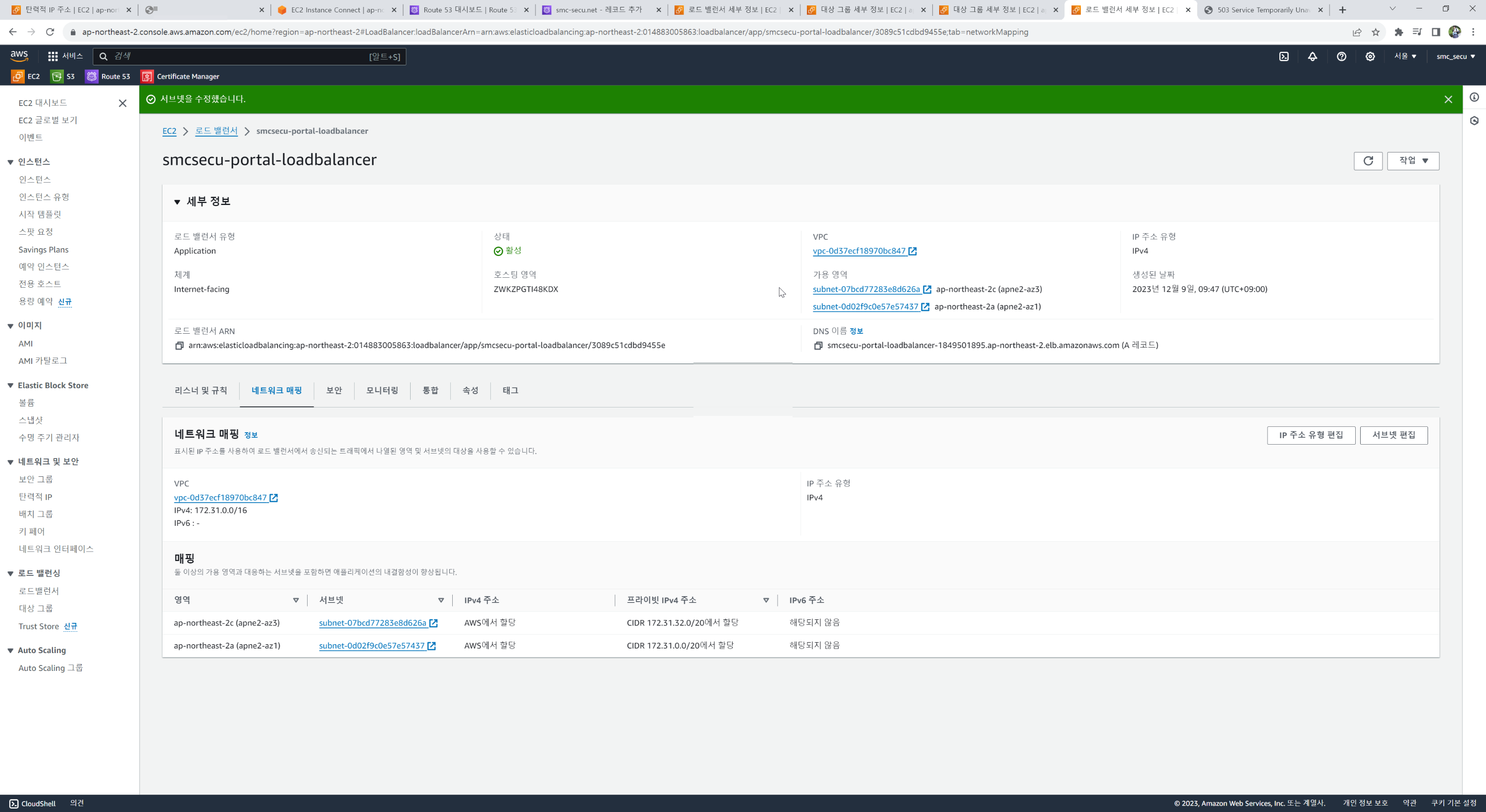Open 대상 그룹 in sidebar

coord(36,609)
